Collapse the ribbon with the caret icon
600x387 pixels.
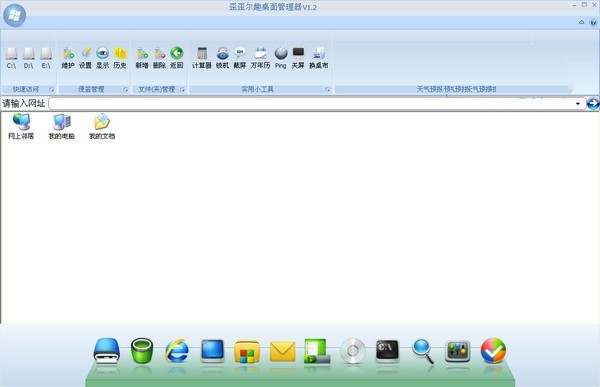tap(582, 22)
